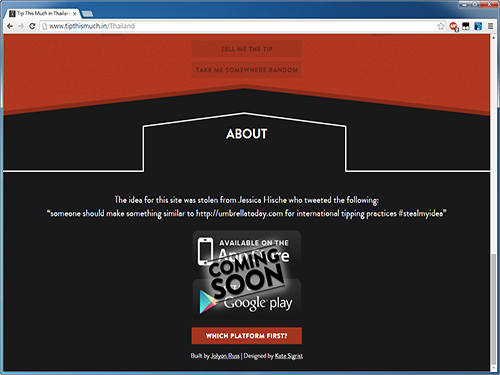The height and width of the screenshot is (375, 500).
Task: Close the browser window
Action: point(489,4)
